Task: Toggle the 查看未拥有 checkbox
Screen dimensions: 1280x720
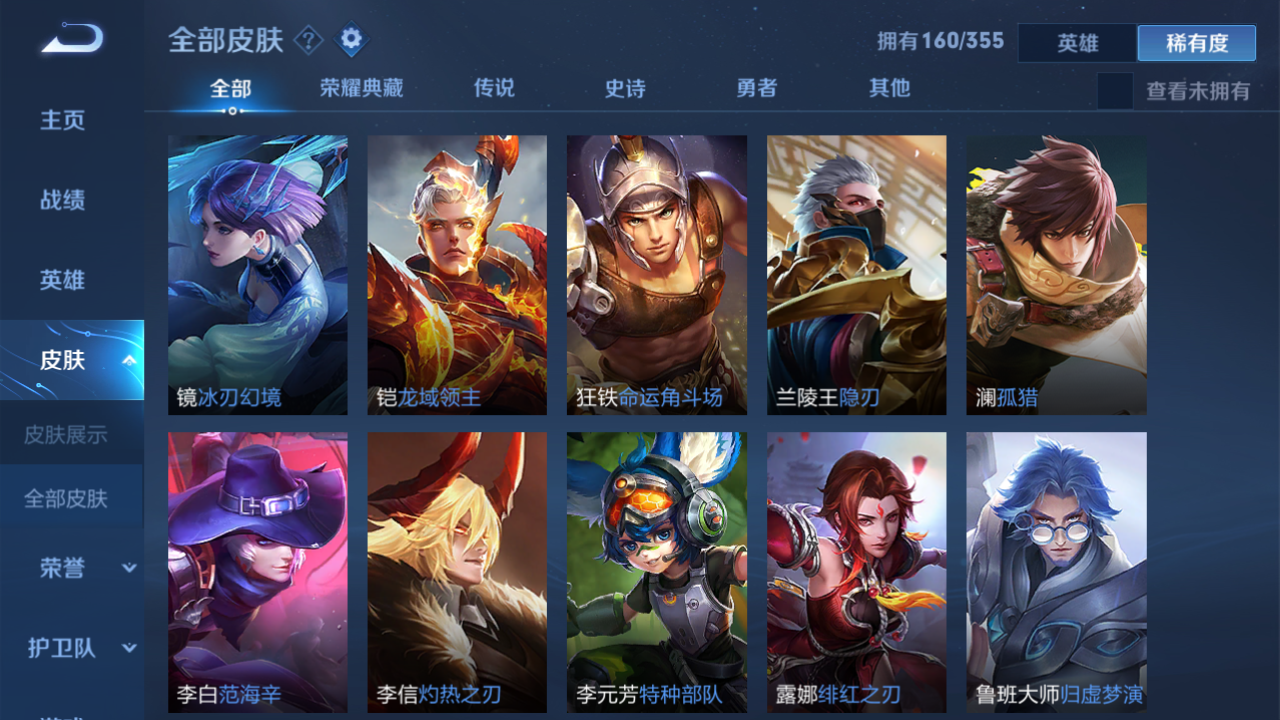Action: pyautogui.click(x=1115, y=91)
